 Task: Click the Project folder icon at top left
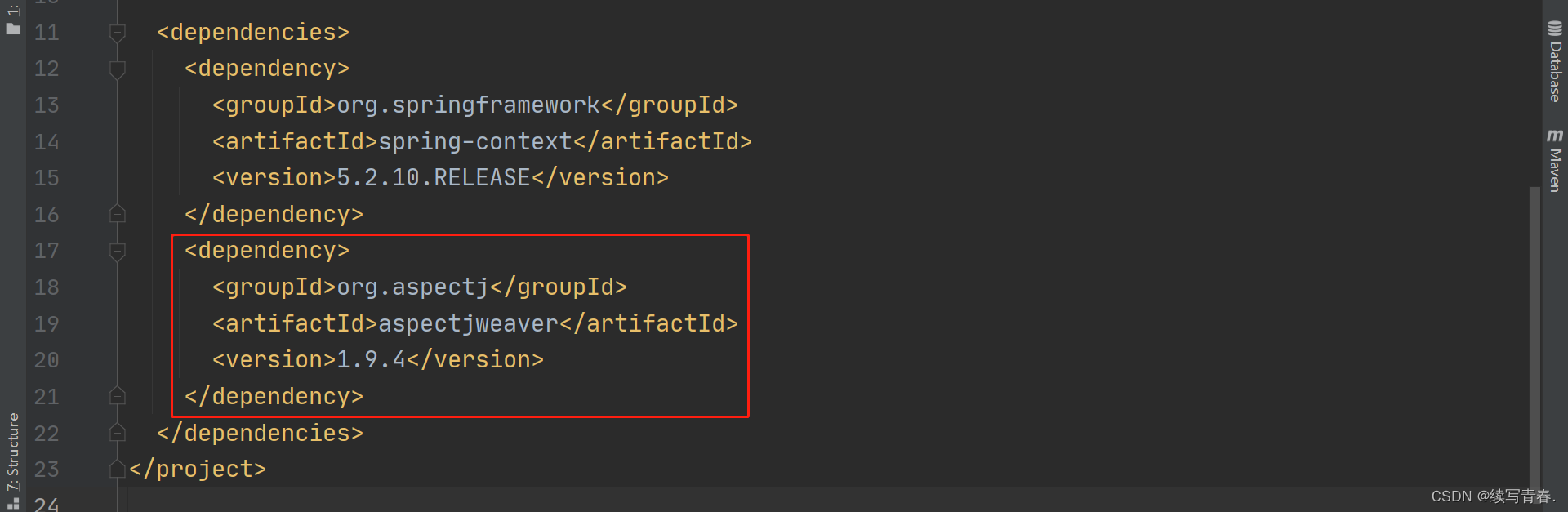(13, 29)
